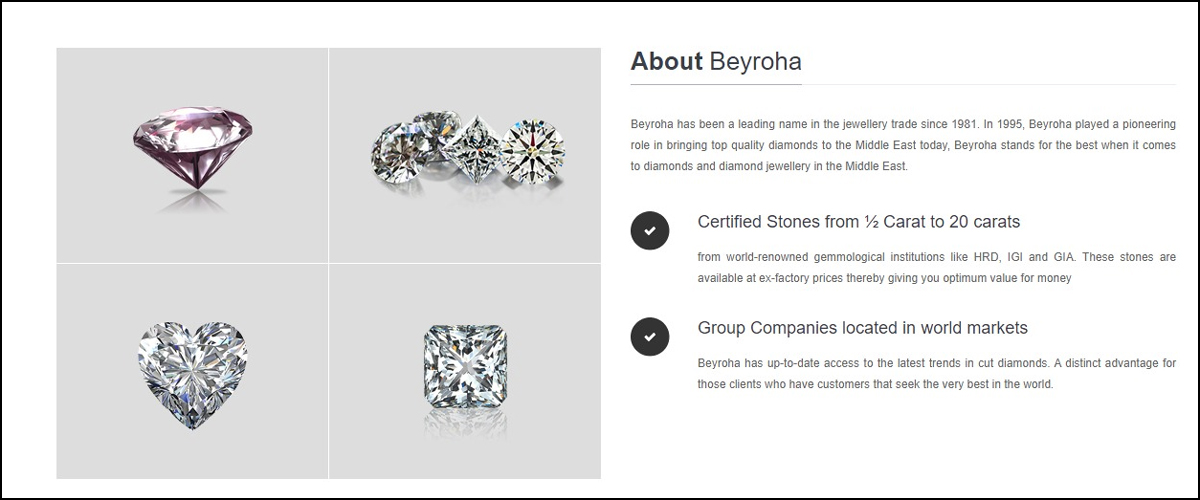Image resolution: width=1200 pixels, height=500 pixels.
Task: Click the paragraph about latest trends in cut diamonds
Action: (936, 373)
